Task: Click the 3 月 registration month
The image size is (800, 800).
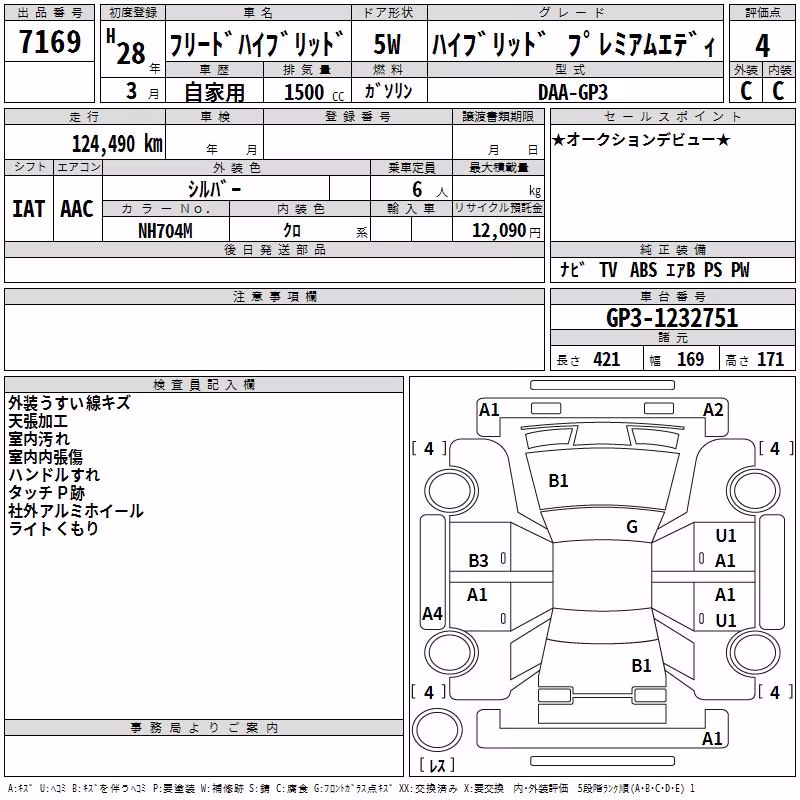Action: (142, 91)
